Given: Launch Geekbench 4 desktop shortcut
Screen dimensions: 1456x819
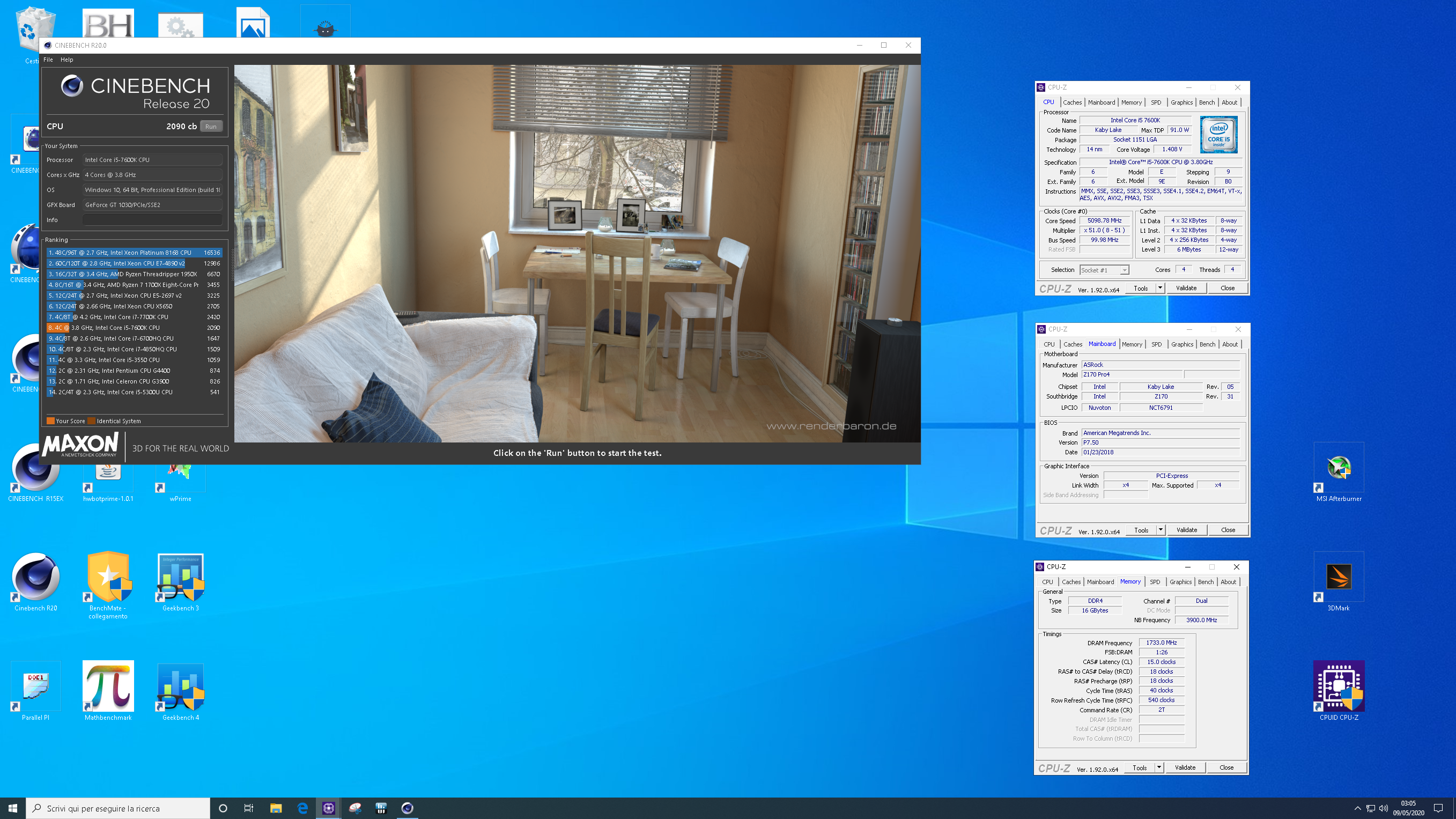Looking at the screenshot, I should 180,691.
